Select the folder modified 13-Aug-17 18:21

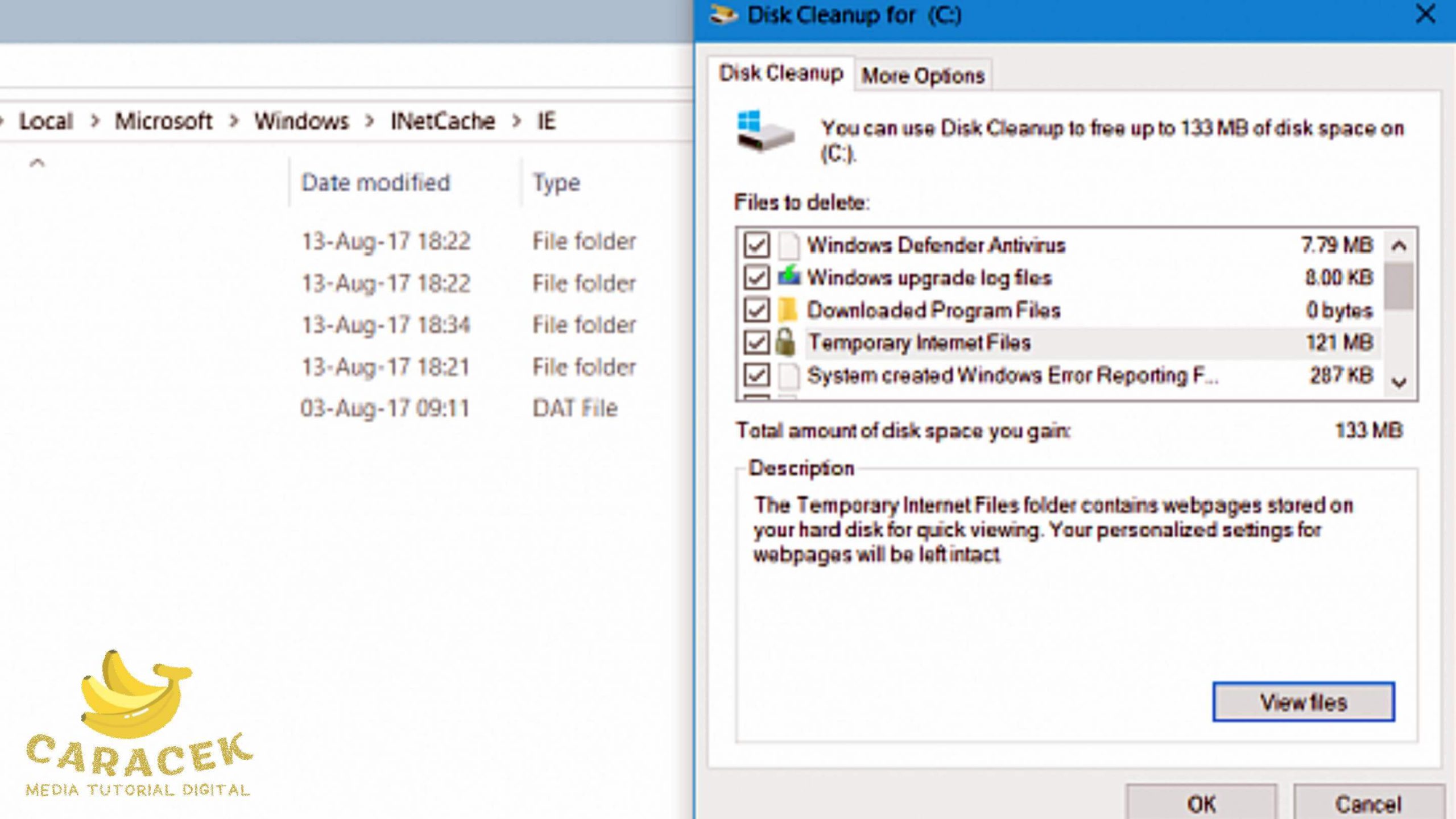point(386,367)
